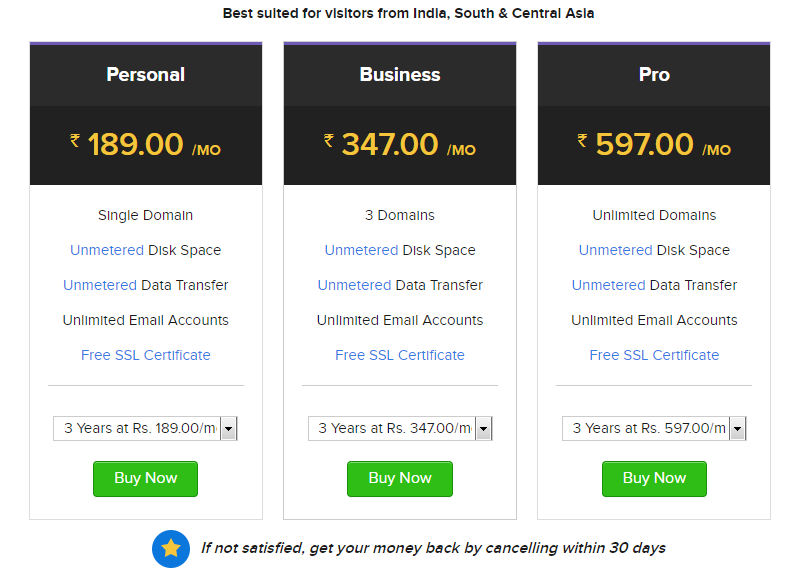The image size is (808, 581).
Task: Open the Business plan duration dropdown
Action: (400, 428)
